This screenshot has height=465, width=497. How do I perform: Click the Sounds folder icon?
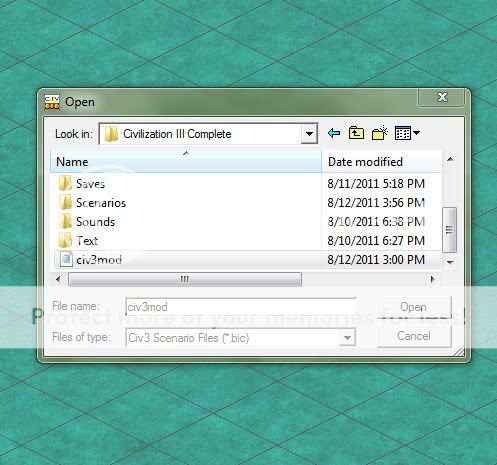pyautogui.click(x=65, y=221)
